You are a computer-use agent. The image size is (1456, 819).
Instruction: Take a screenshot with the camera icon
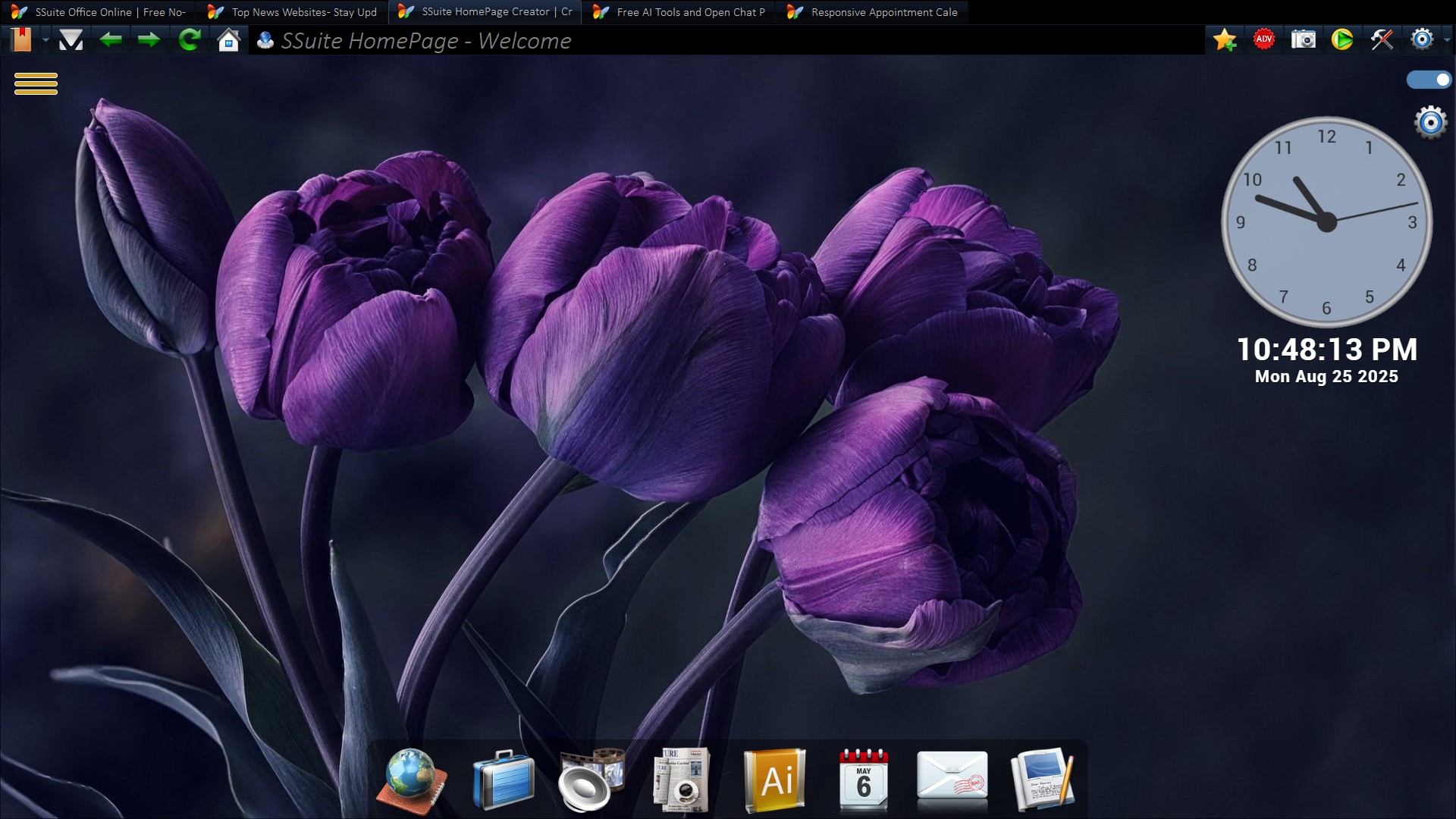1304,39
